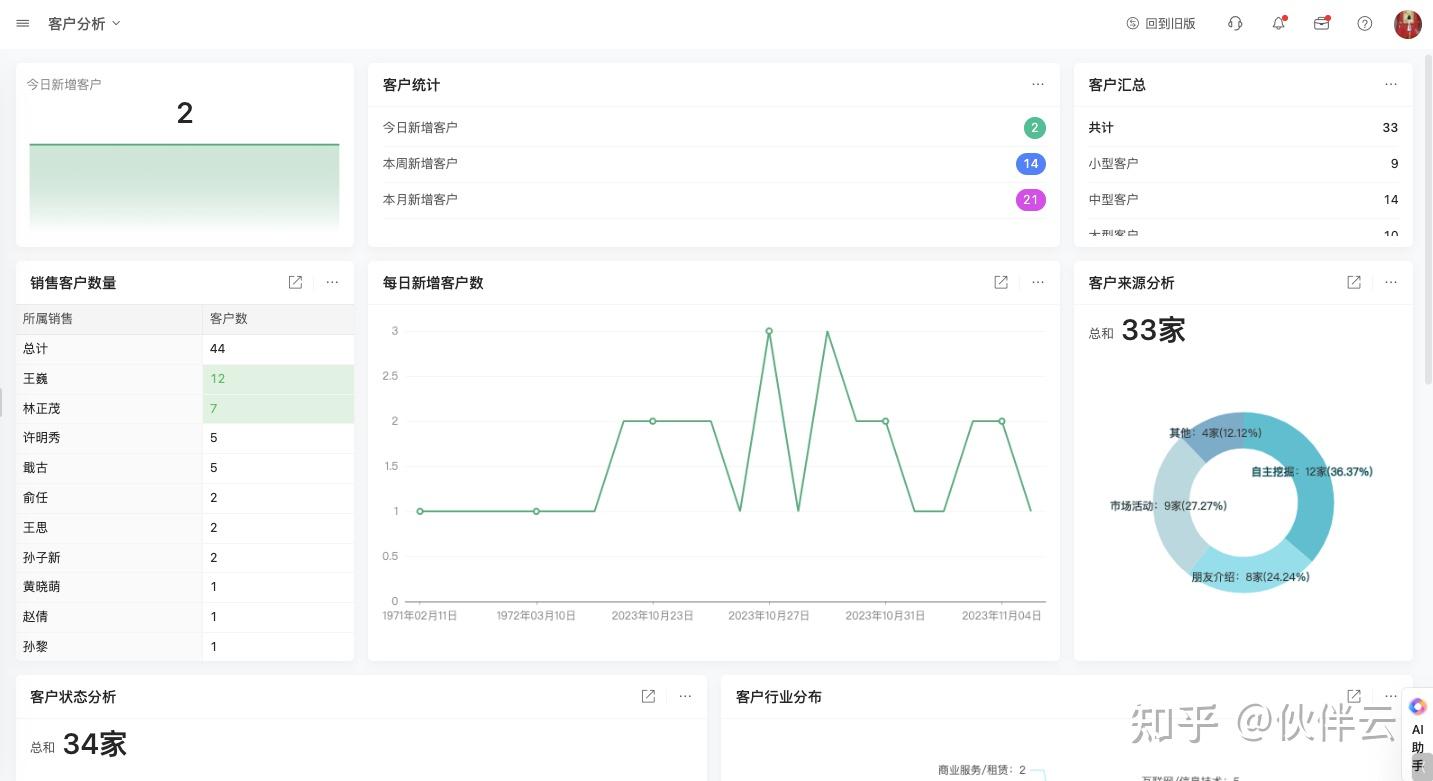
Task: Select the 总计 row in sales table
Action: (x=185, y=349)
